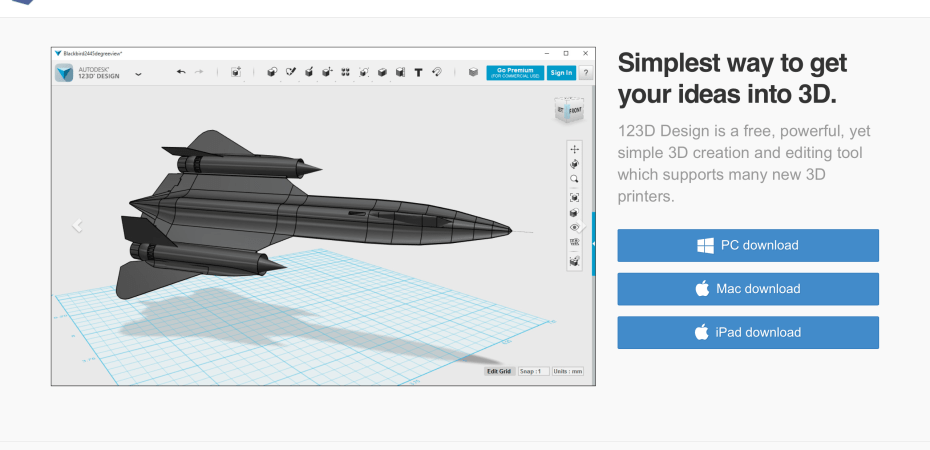Viewport: 930px width, 450px height.
Task: Click the Undo arrow in the toolbar
Action: click(x=181, y=72)
